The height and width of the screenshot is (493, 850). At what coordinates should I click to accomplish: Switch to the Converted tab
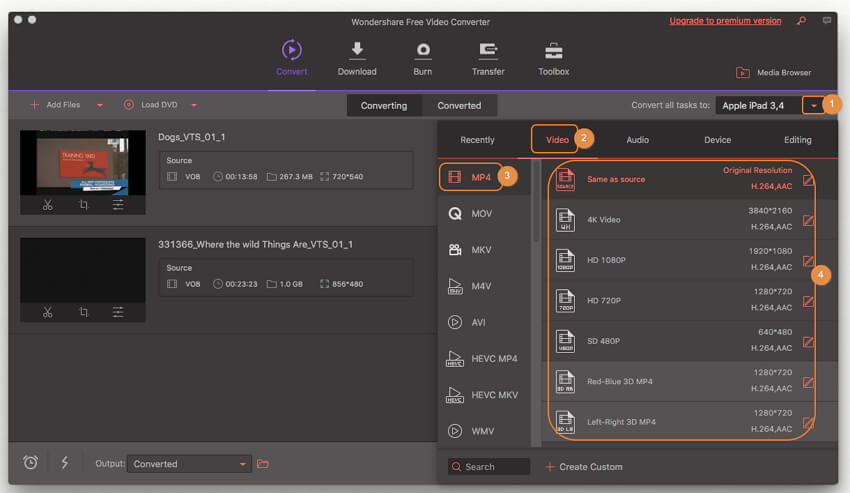(459, 105)
